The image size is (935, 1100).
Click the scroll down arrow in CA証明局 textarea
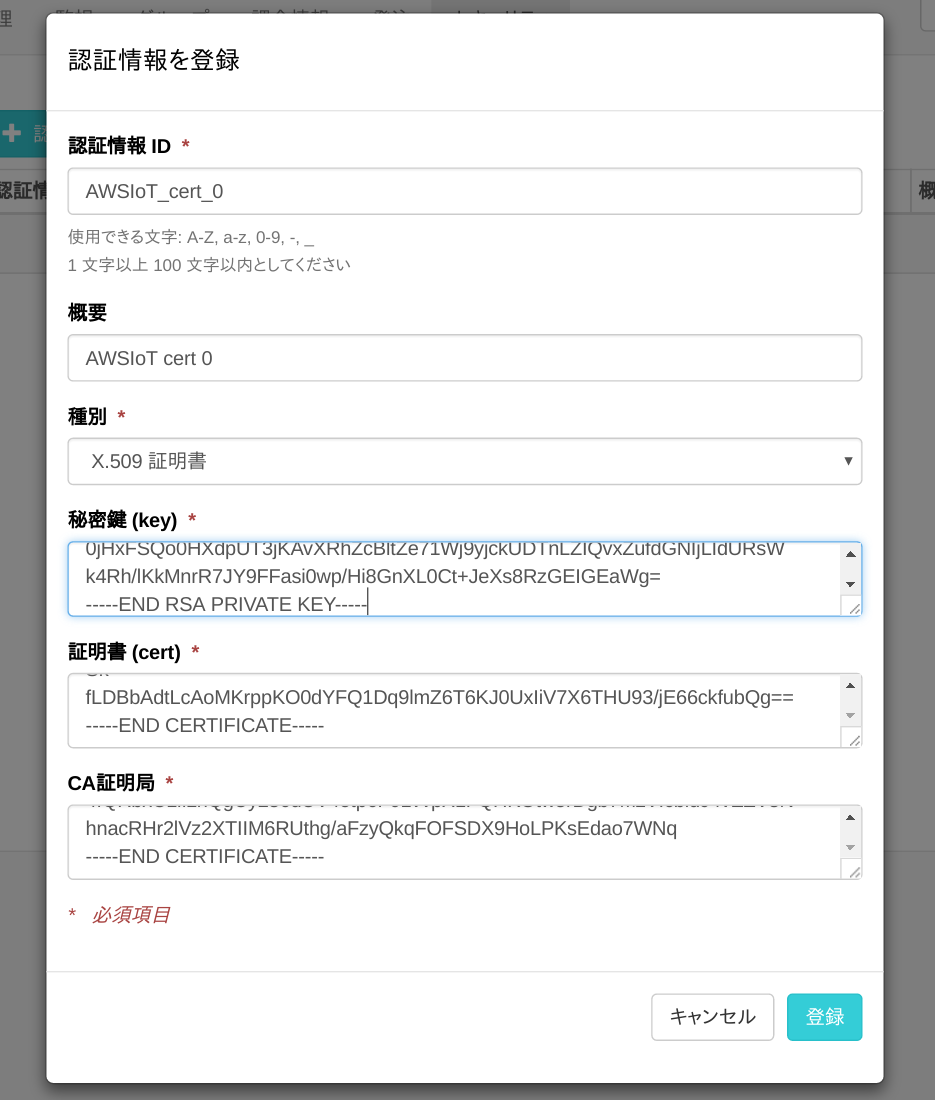(850, 847)
